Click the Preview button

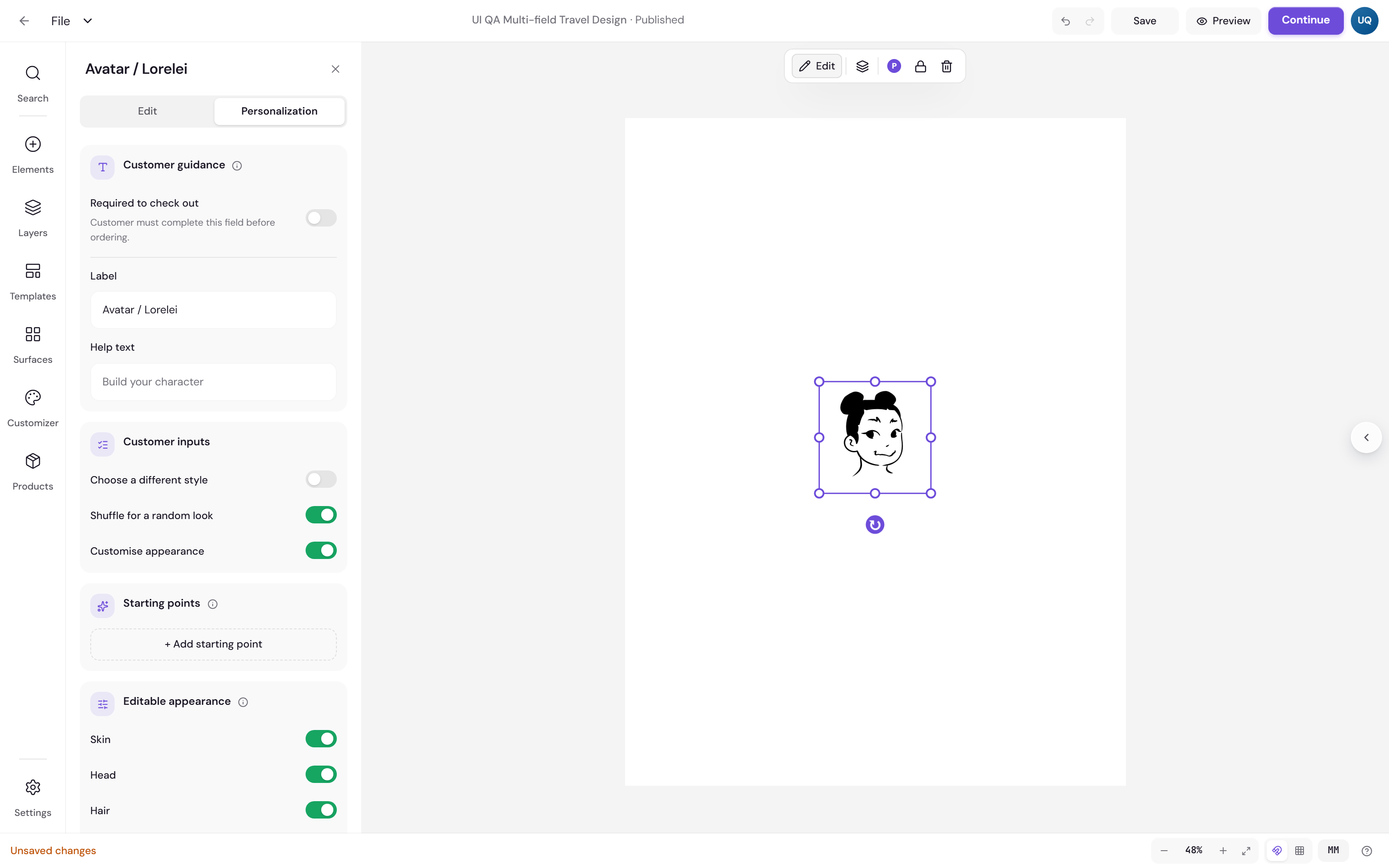(1223, 21)
